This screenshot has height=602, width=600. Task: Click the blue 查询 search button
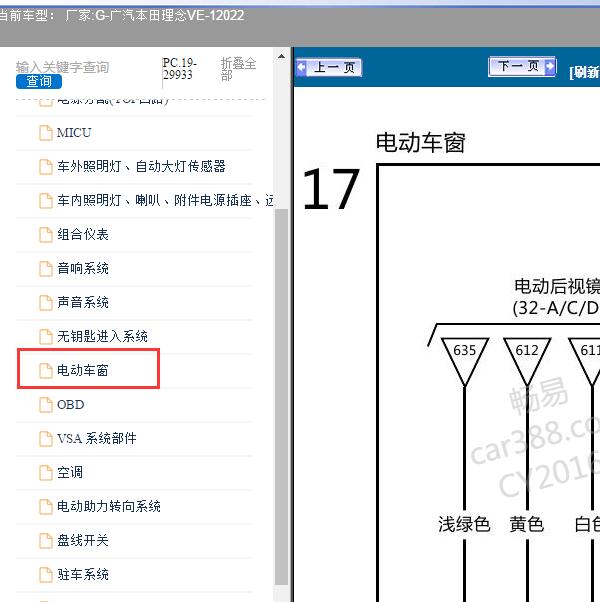pos(39,81)
